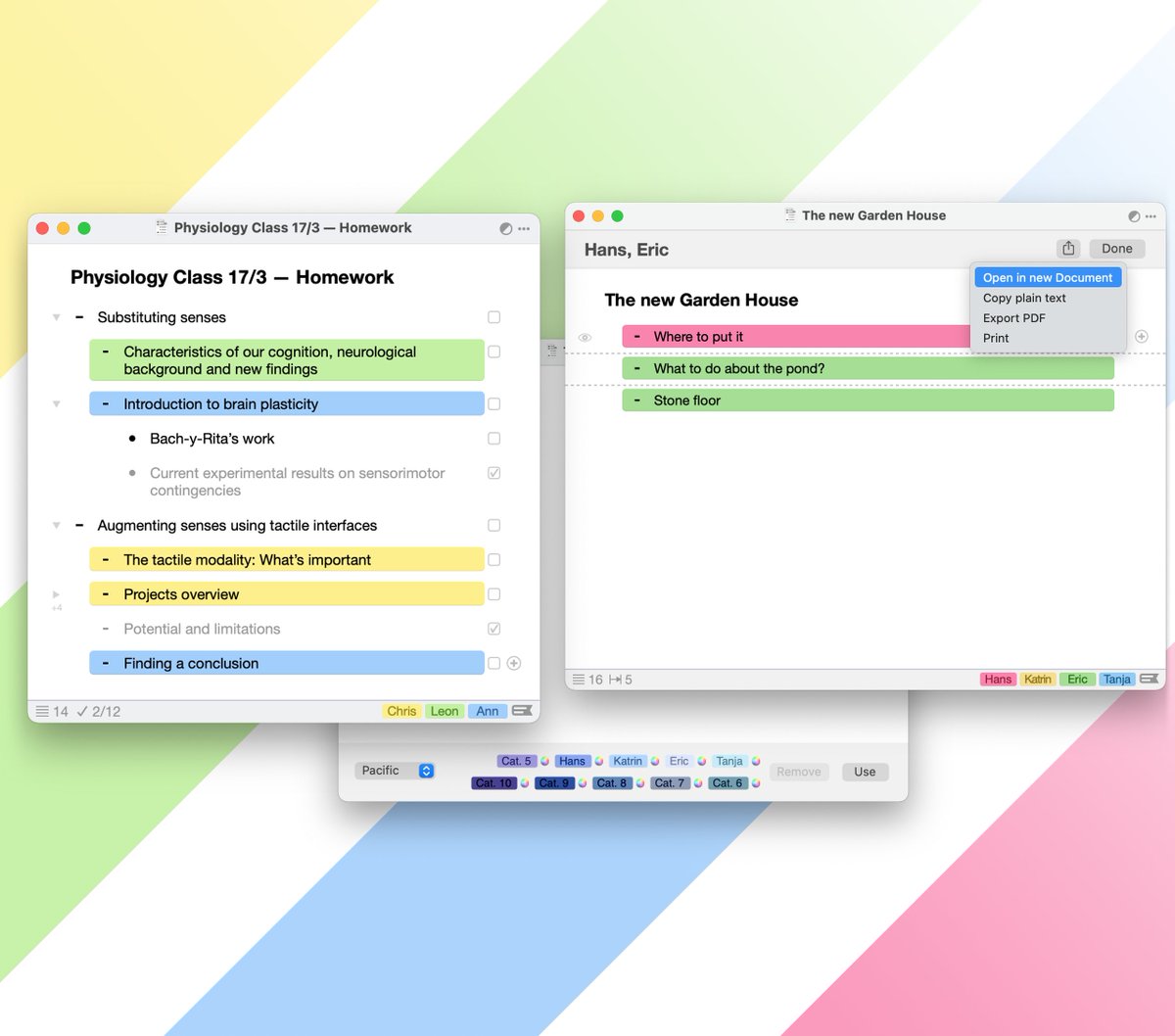Open color picker beside Cat. 5
Viewport: 1175px width, 1036px height.
click(x=545, y=761)
